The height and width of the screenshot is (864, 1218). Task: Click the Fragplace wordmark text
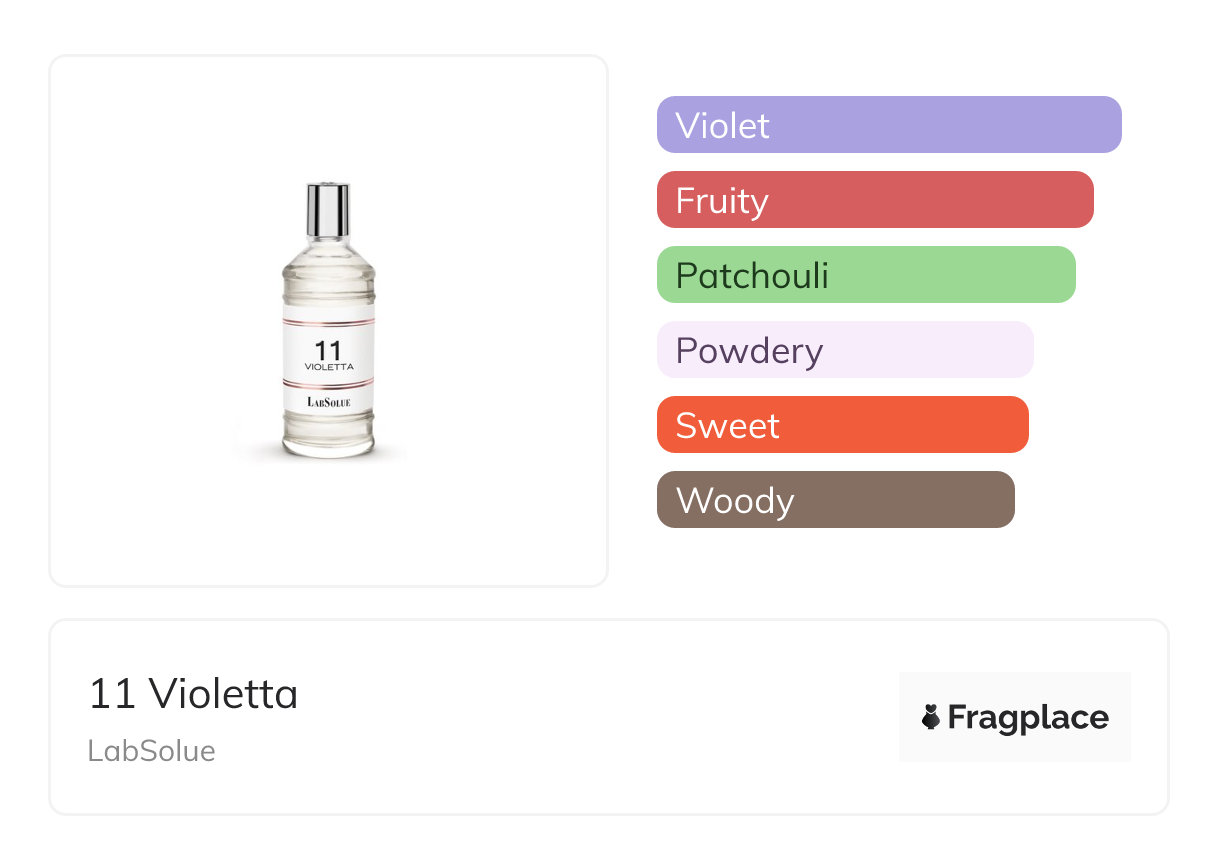[x=1028, y=718]
